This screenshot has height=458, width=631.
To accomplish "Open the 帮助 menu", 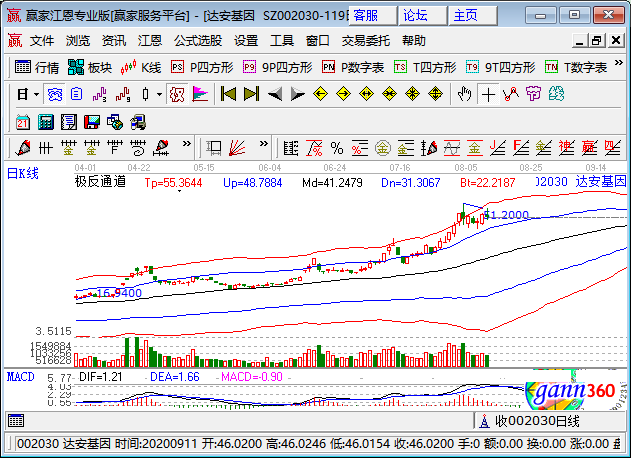I will point(414,41).
